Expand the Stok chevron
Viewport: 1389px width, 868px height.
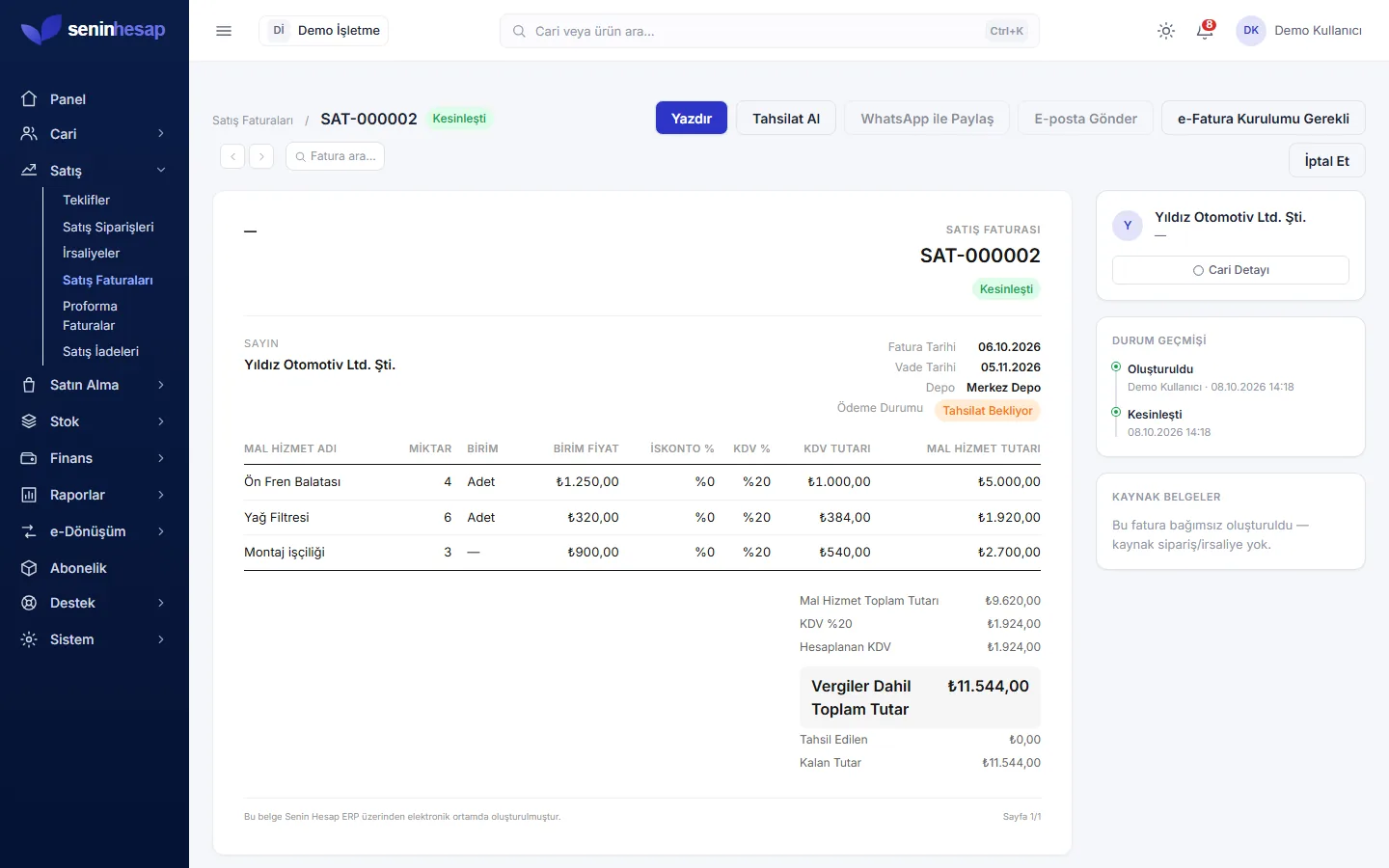click(x=161, y=421)
